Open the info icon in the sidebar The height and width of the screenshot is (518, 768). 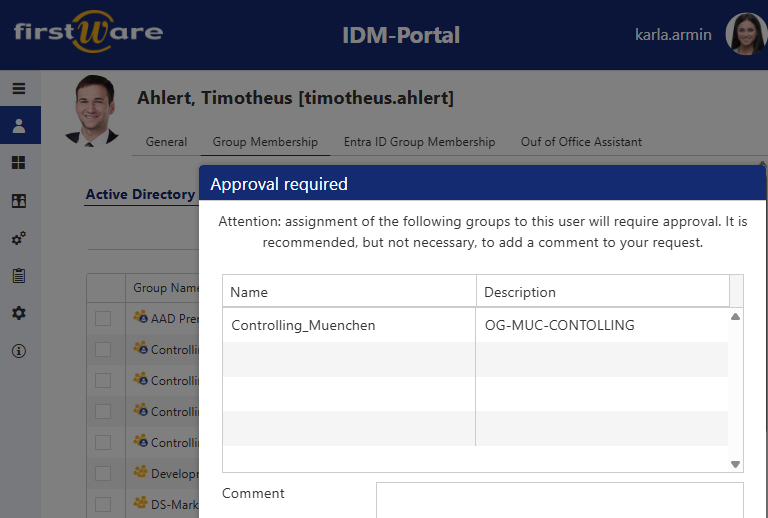click(x=19, y=351)
